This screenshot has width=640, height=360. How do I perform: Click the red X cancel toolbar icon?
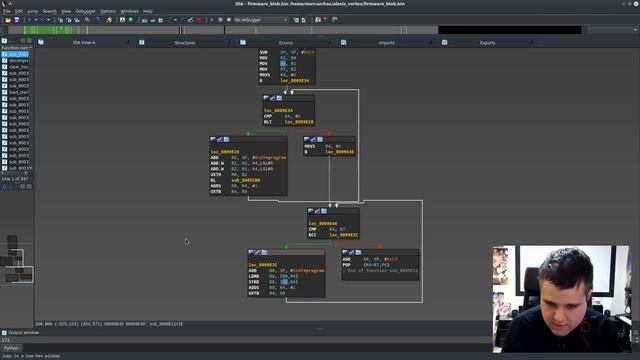[x=199, y=20]
